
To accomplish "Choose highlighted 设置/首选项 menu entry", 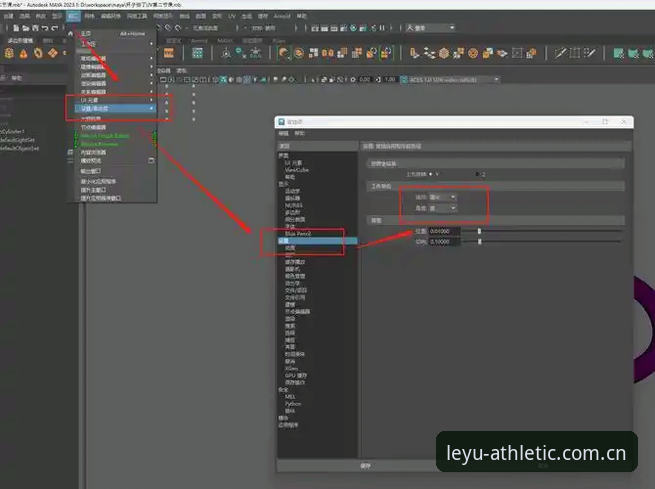I will [x=115, y=109].
